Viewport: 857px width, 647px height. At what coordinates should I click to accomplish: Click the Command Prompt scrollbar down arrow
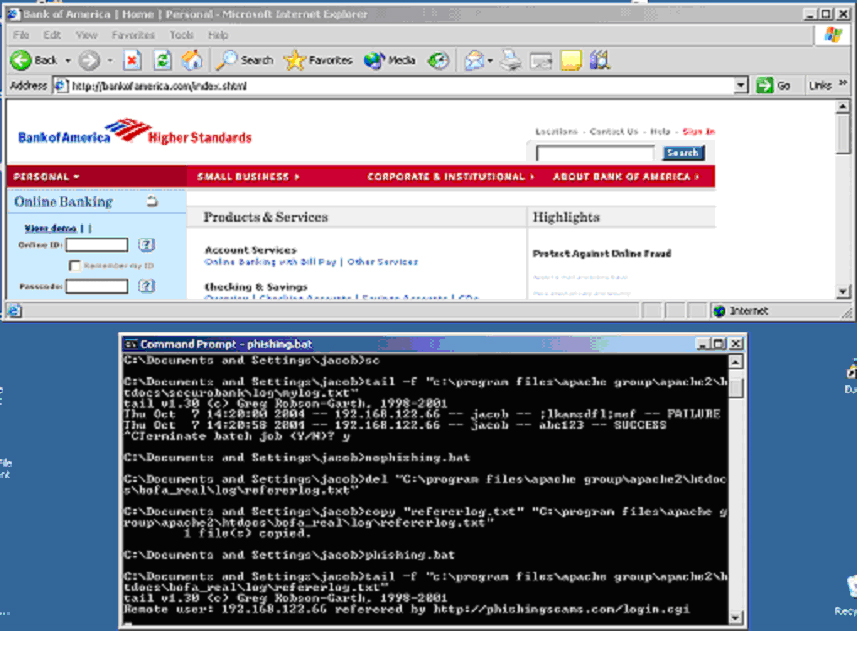coord(736,619)
